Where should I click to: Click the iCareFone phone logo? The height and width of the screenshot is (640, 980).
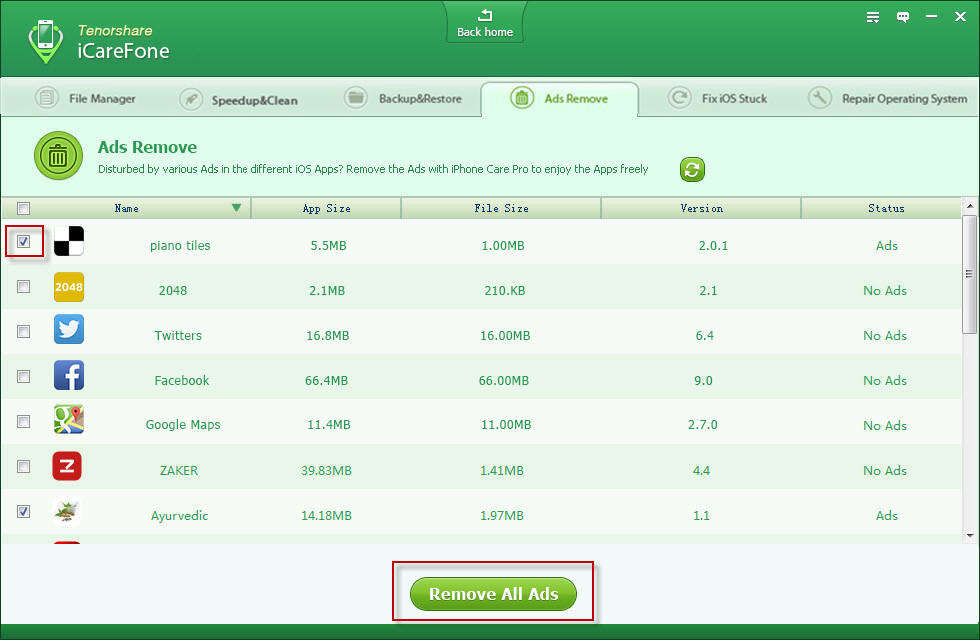click(46, 41)
